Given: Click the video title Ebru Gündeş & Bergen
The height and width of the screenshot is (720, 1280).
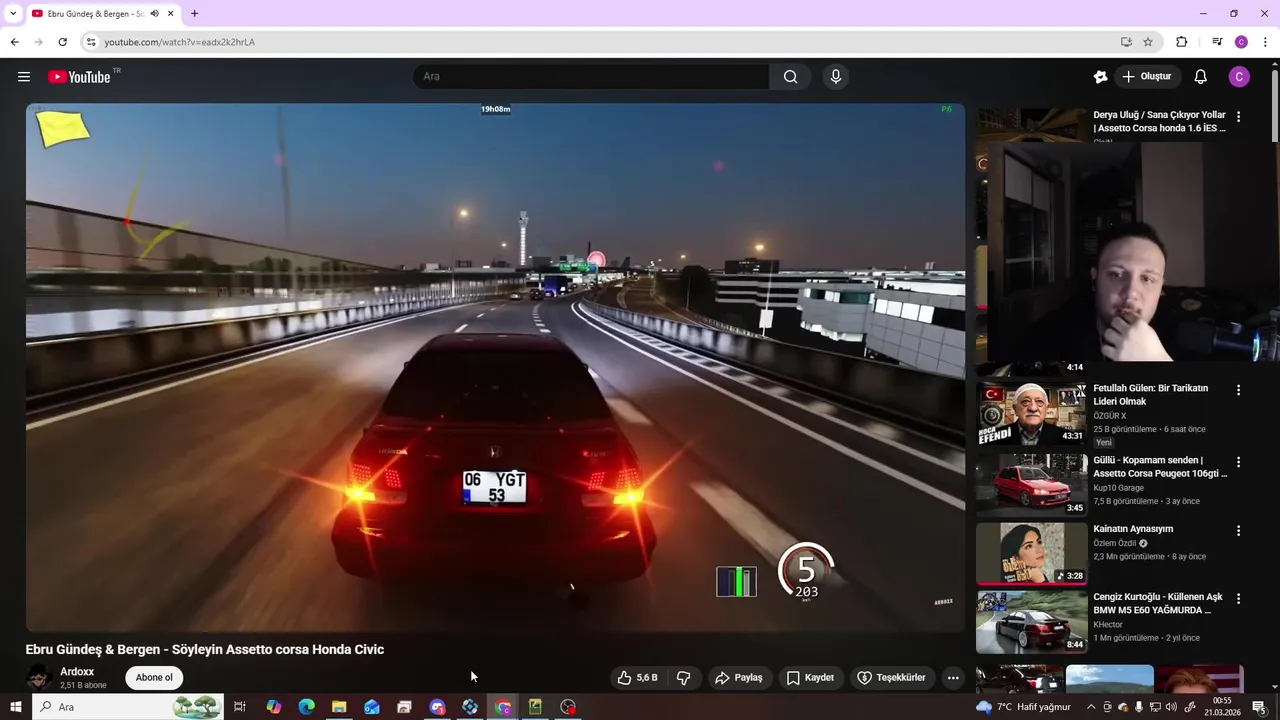Looking at the screenshot, I should (x=205, y=650).
